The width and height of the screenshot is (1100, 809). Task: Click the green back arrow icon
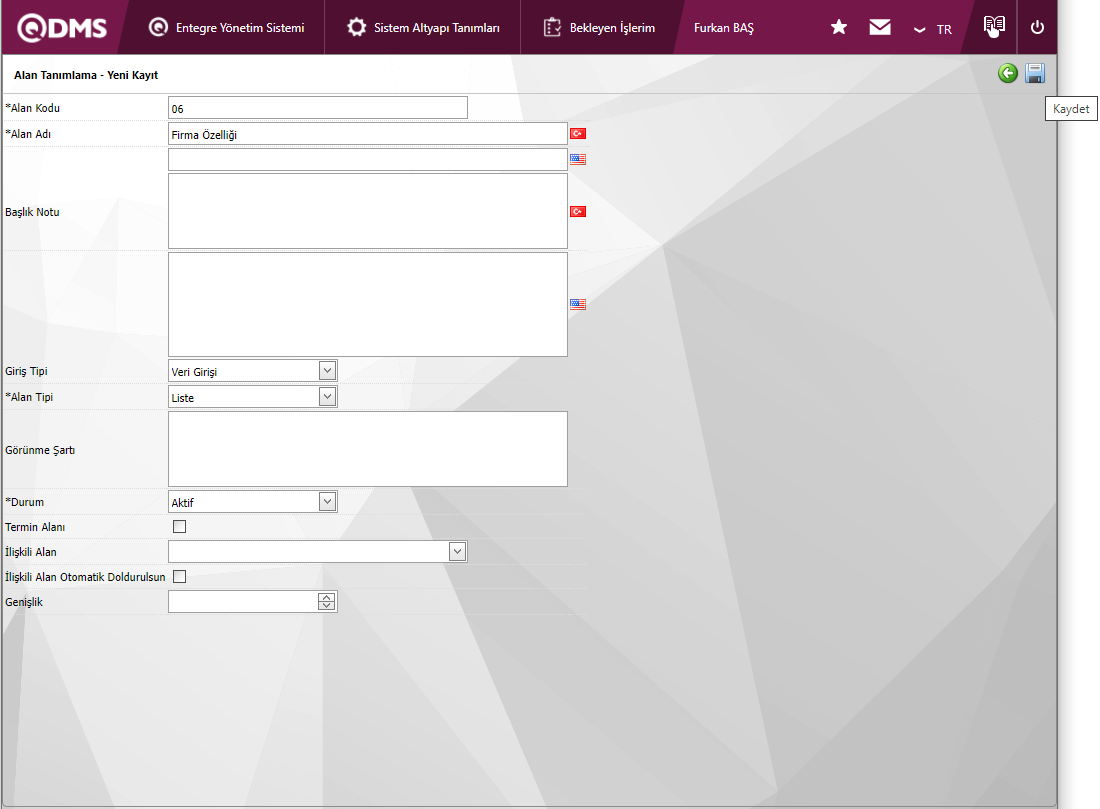click(x=1008, y=73)
